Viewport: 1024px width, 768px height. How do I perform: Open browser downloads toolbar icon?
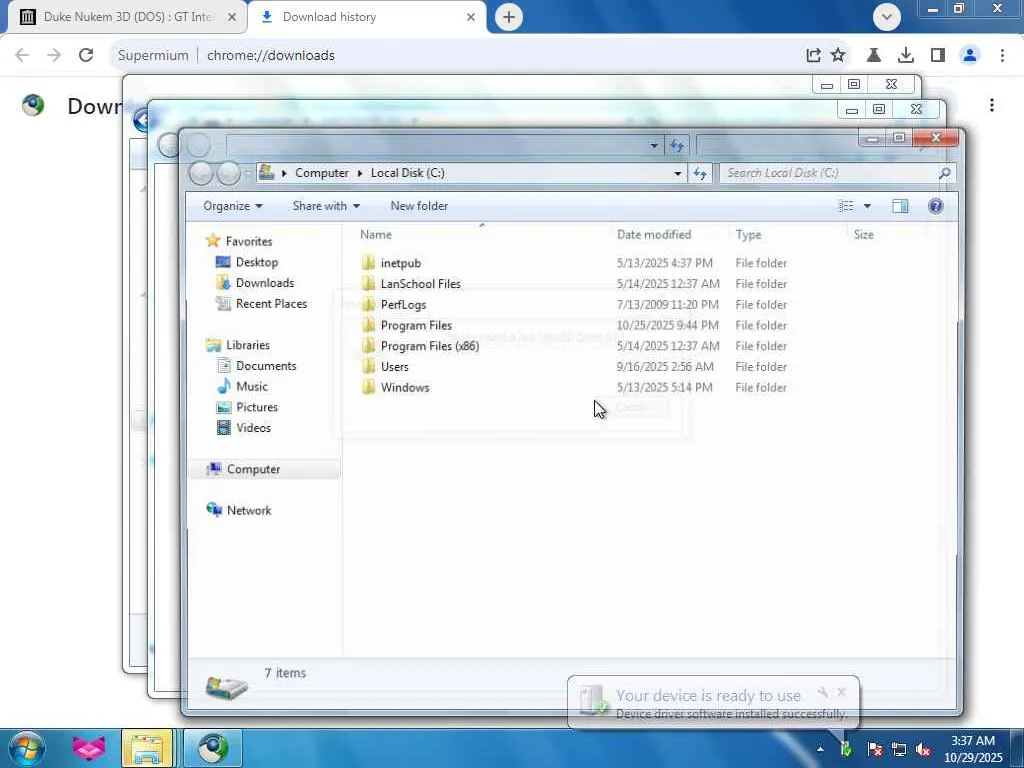[x=905, y=55]
